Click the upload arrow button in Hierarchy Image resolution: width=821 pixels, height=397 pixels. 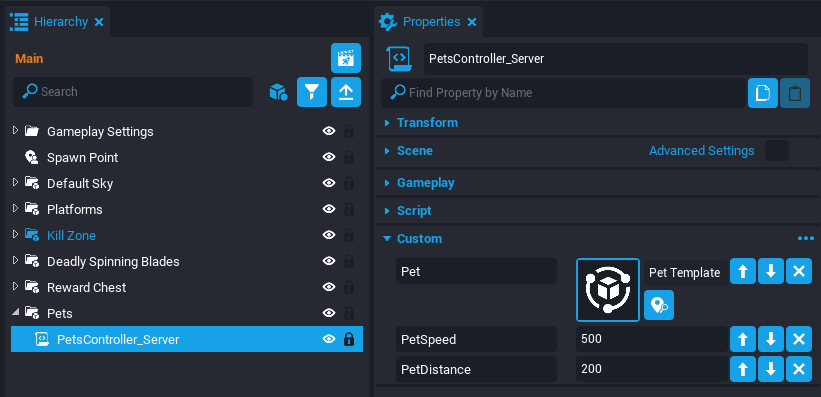click(346, 92)
